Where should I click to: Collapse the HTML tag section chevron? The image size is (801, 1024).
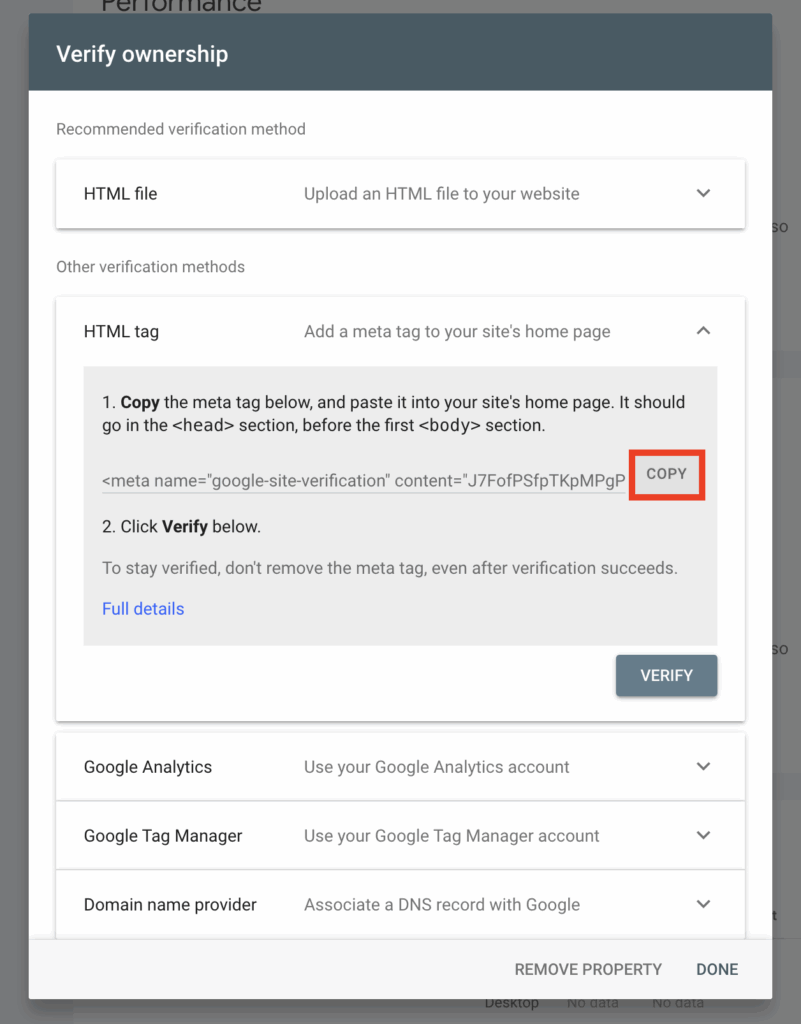tap(703, 330)
